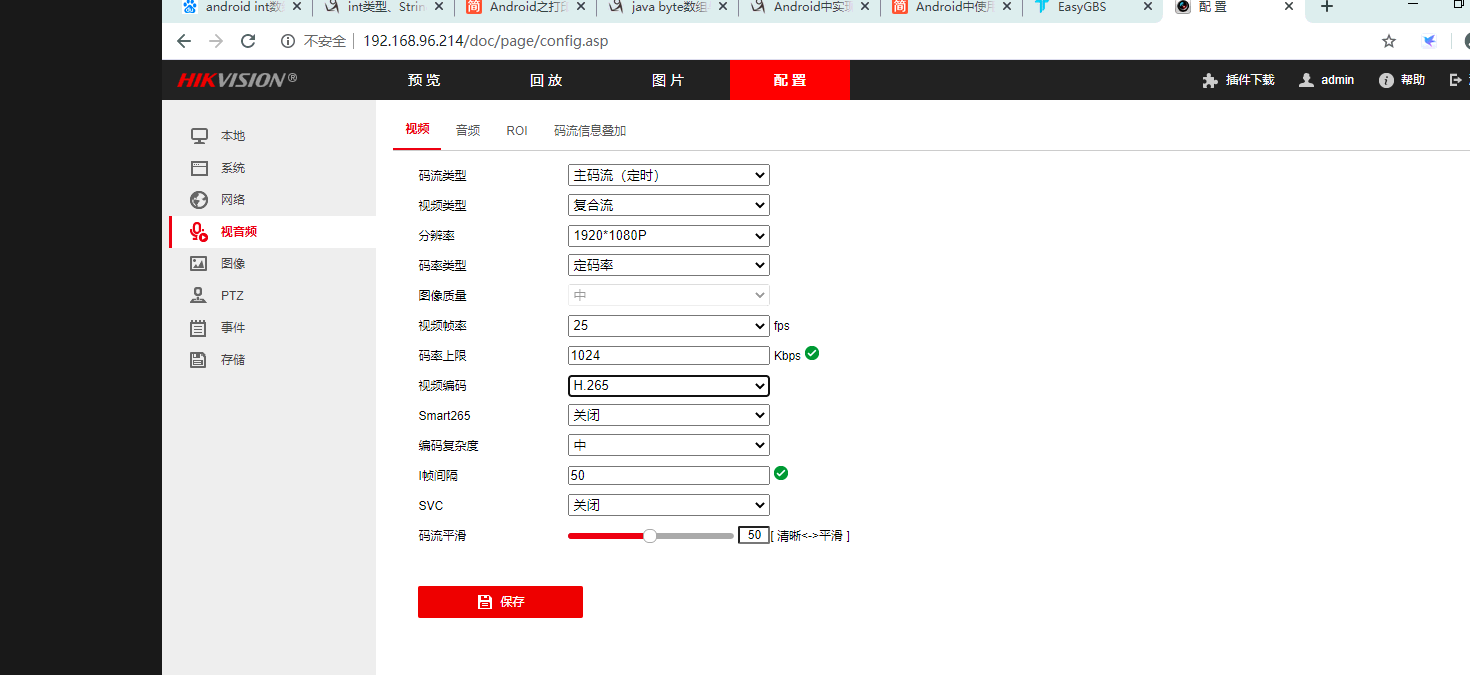Click the 保存 save button

pos(500,602)
